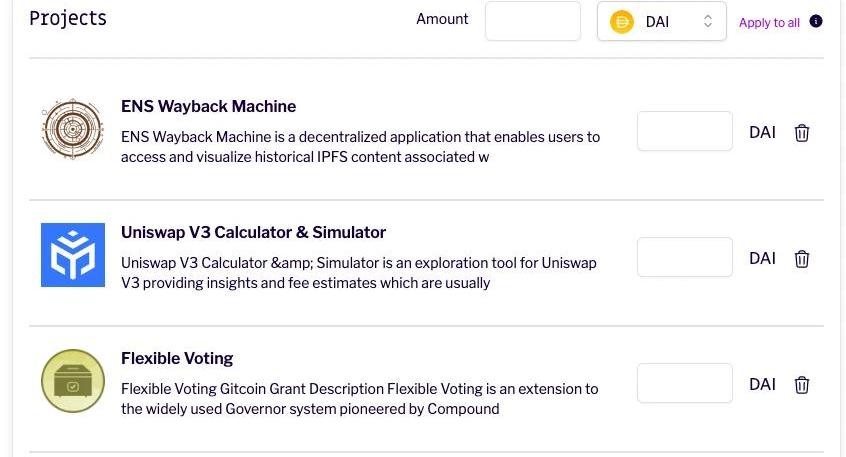Focus the top Amount input field

pos(533,21)
